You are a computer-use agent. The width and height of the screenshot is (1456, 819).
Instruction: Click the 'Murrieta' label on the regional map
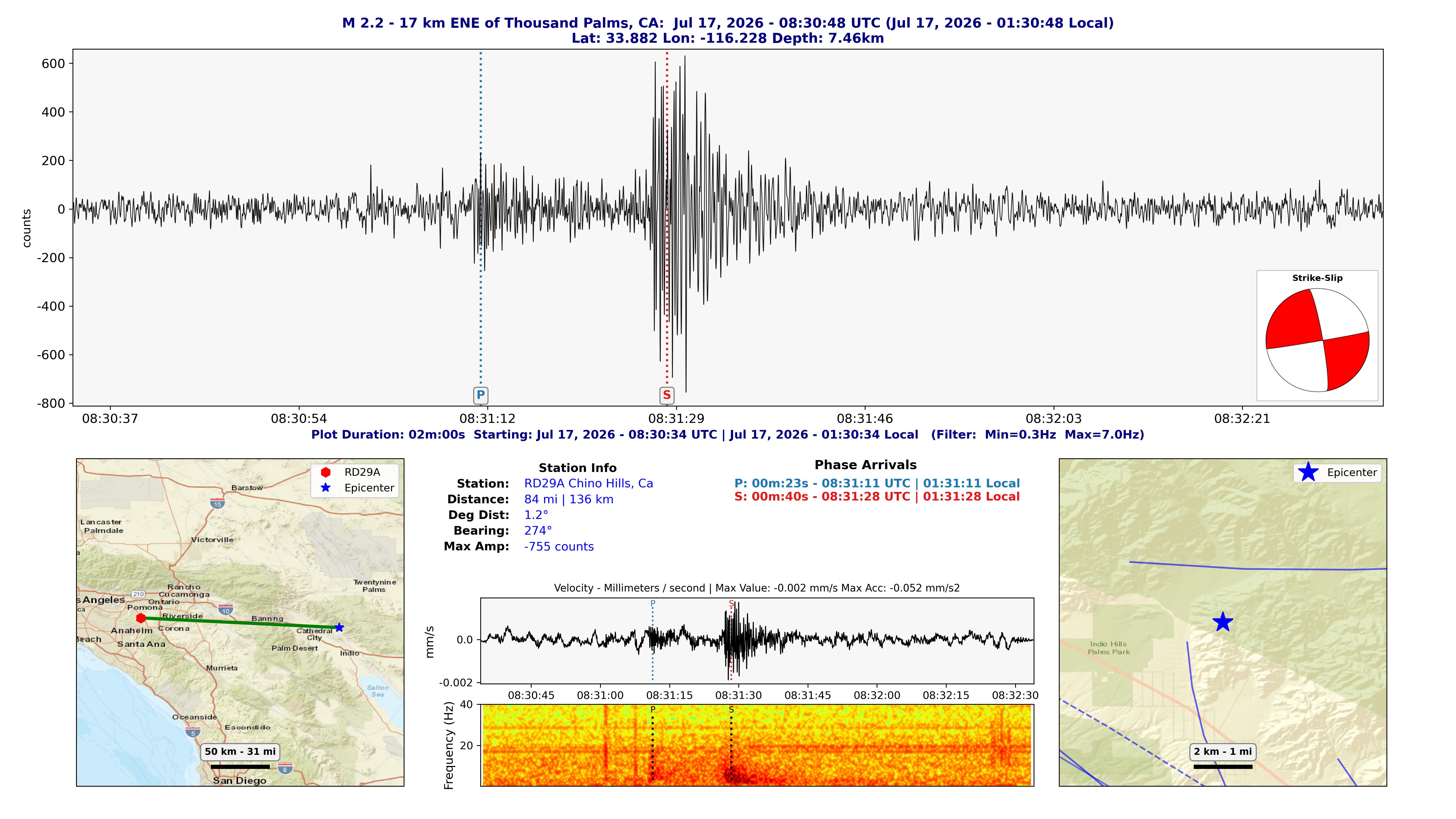[222, 668]
